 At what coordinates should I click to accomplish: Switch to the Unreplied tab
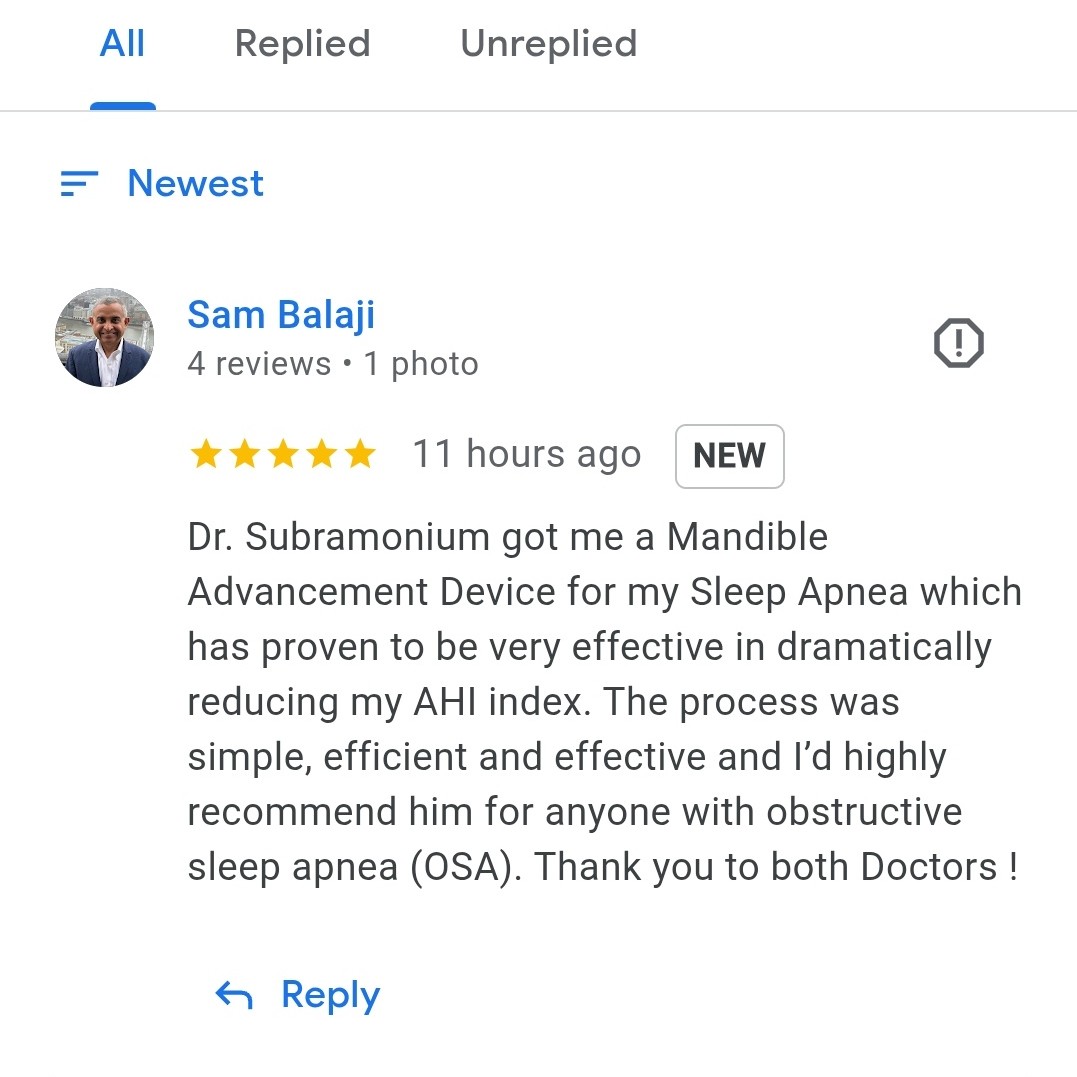[549, 44]
